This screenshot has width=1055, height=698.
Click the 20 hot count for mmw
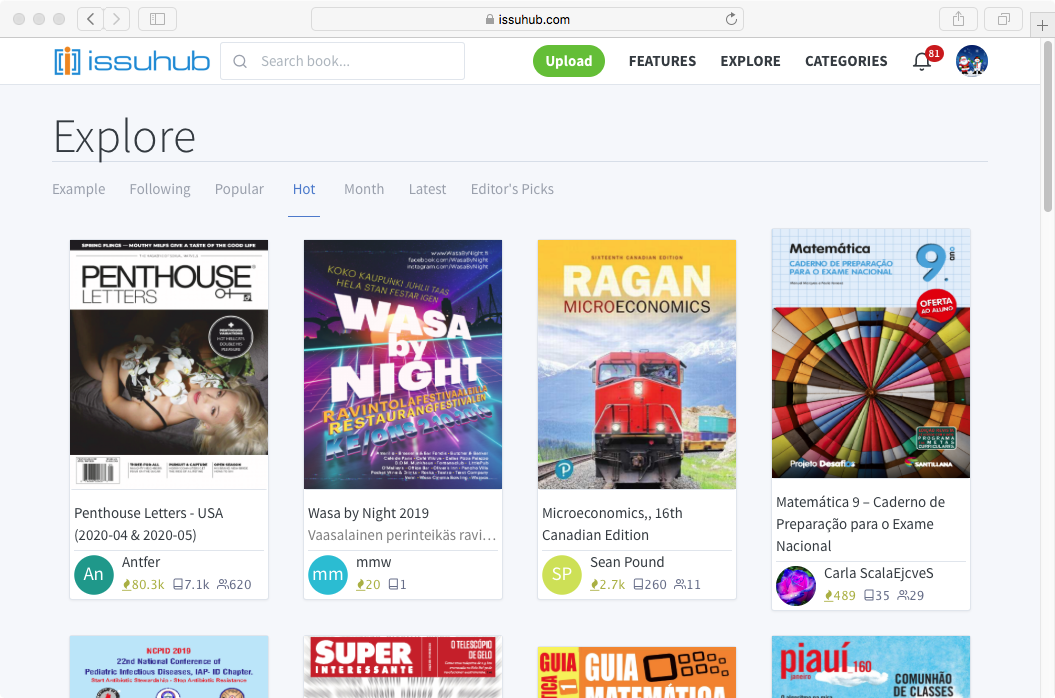368,584
